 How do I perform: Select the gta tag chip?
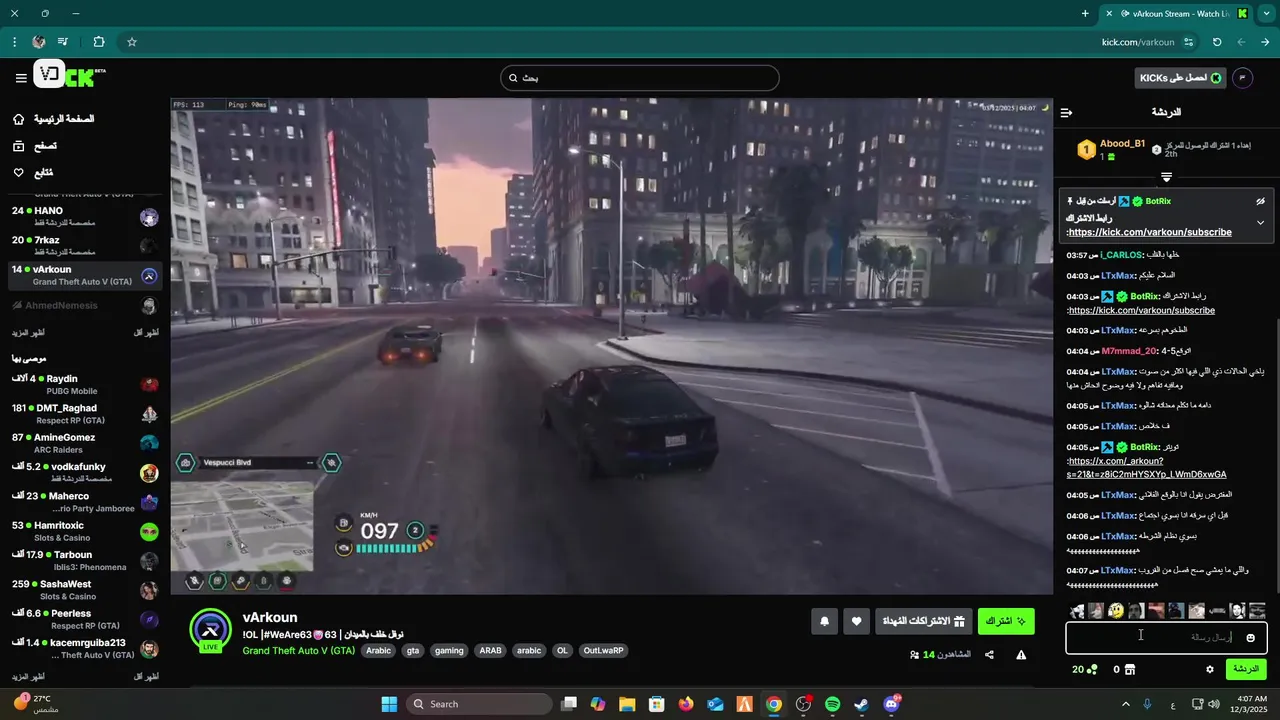[x=413, y=651]
